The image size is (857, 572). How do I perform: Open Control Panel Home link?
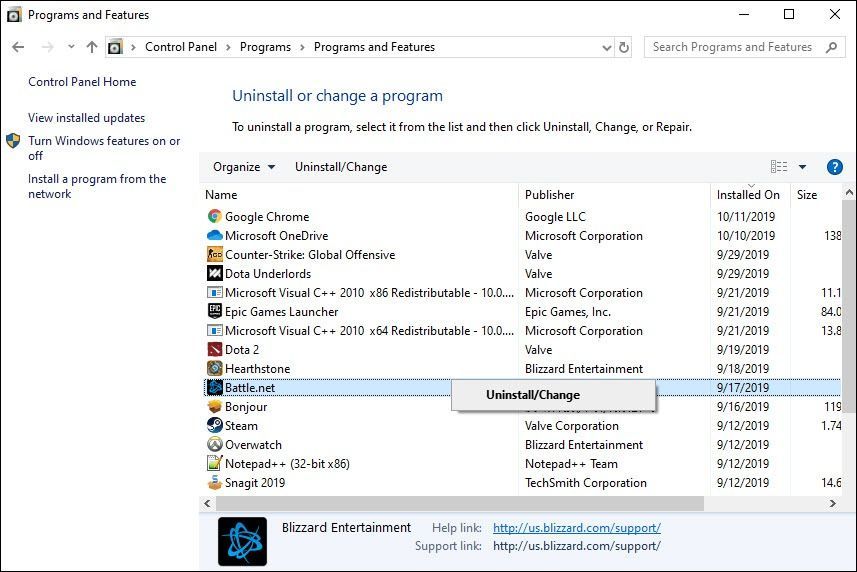(82, 82)
